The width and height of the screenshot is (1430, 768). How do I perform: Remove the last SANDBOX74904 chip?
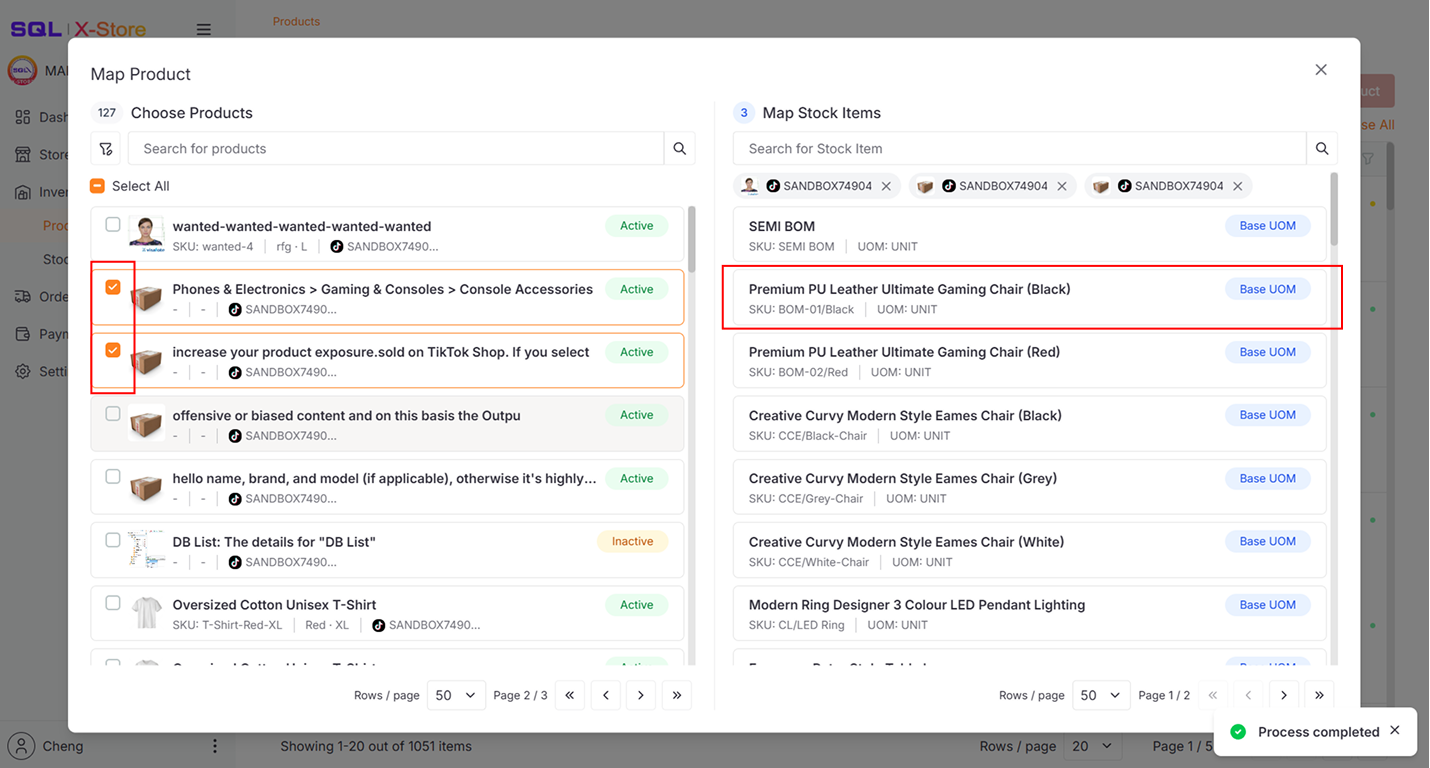[1237, 186]
